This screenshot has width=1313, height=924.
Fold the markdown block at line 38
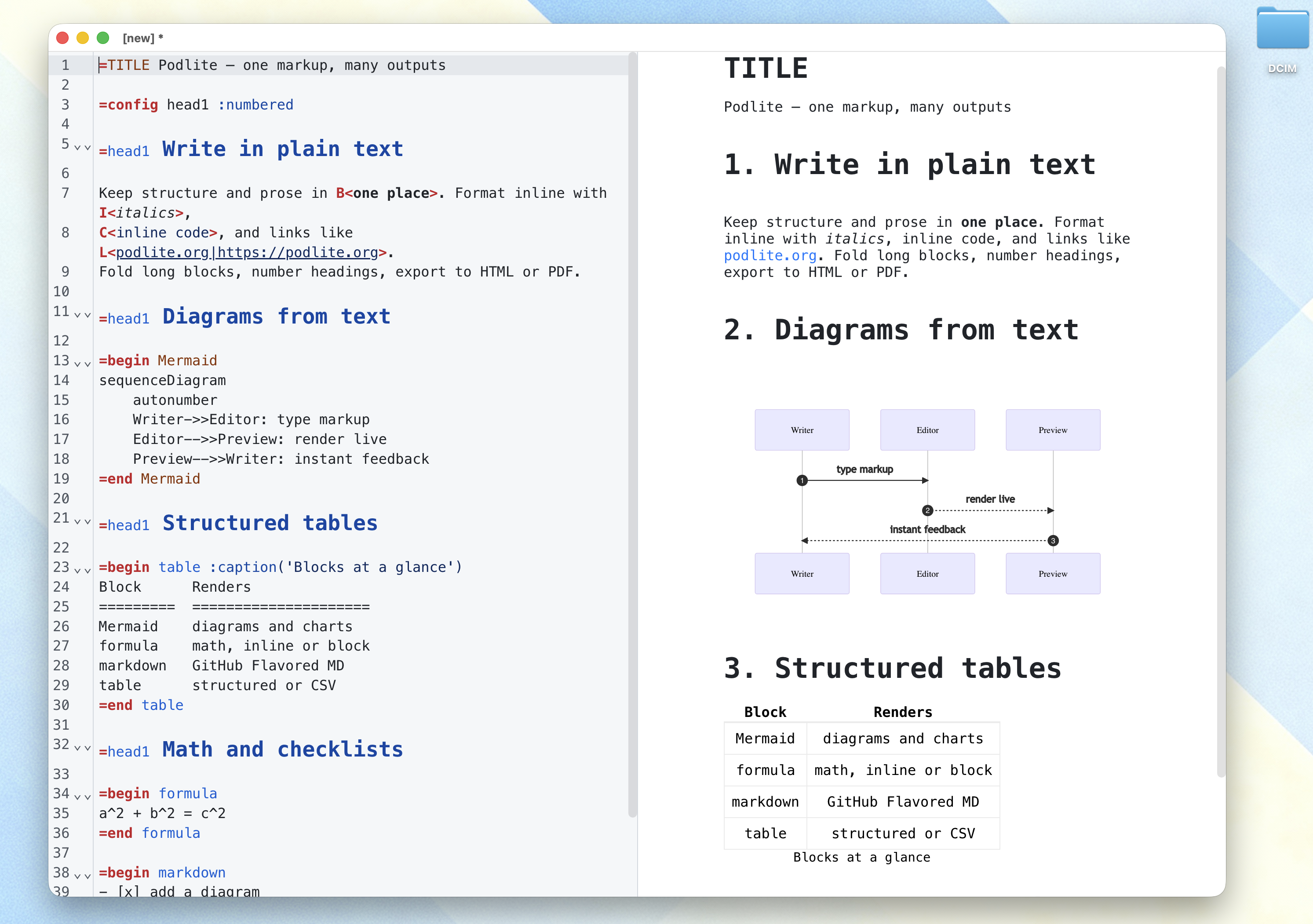click(82, 876)
